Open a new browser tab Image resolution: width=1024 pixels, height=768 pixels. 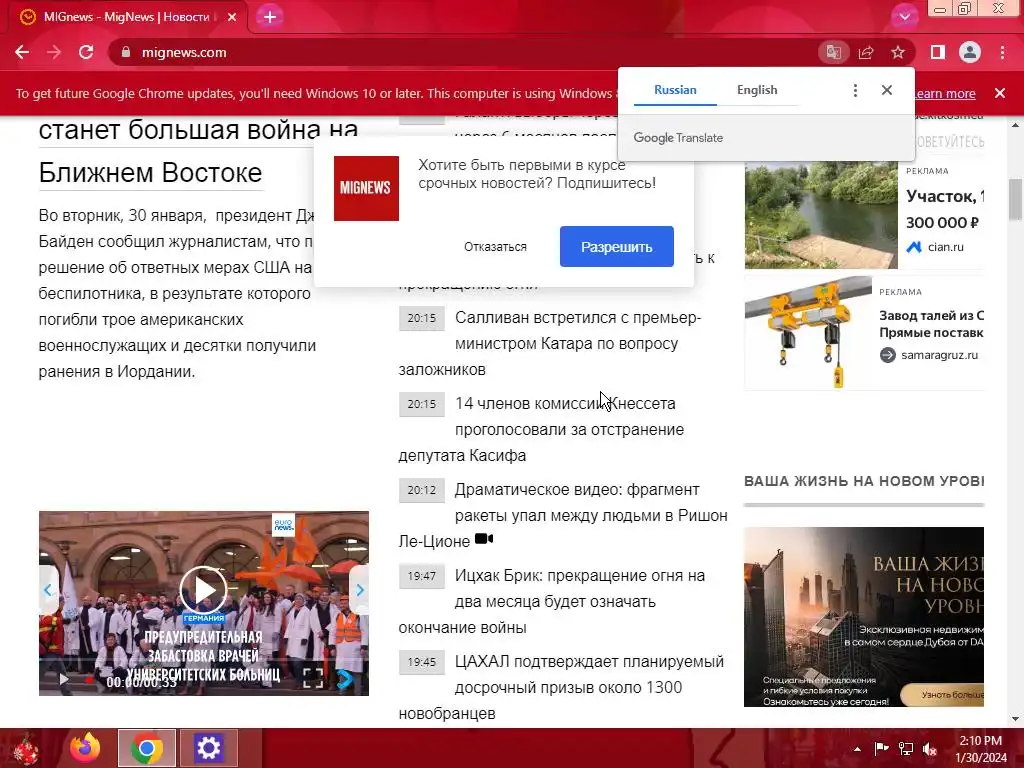[270, 17]
